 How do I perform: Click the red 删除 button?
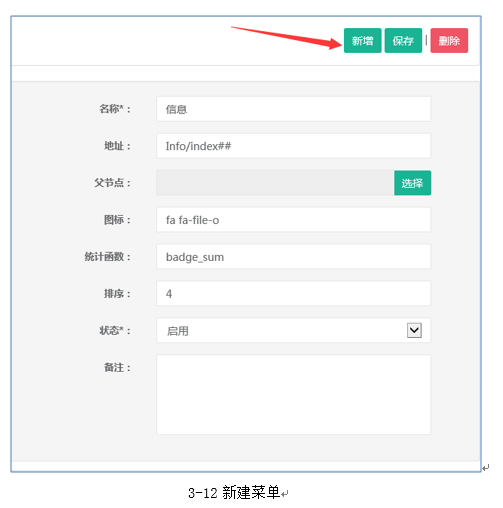(449, 41)
